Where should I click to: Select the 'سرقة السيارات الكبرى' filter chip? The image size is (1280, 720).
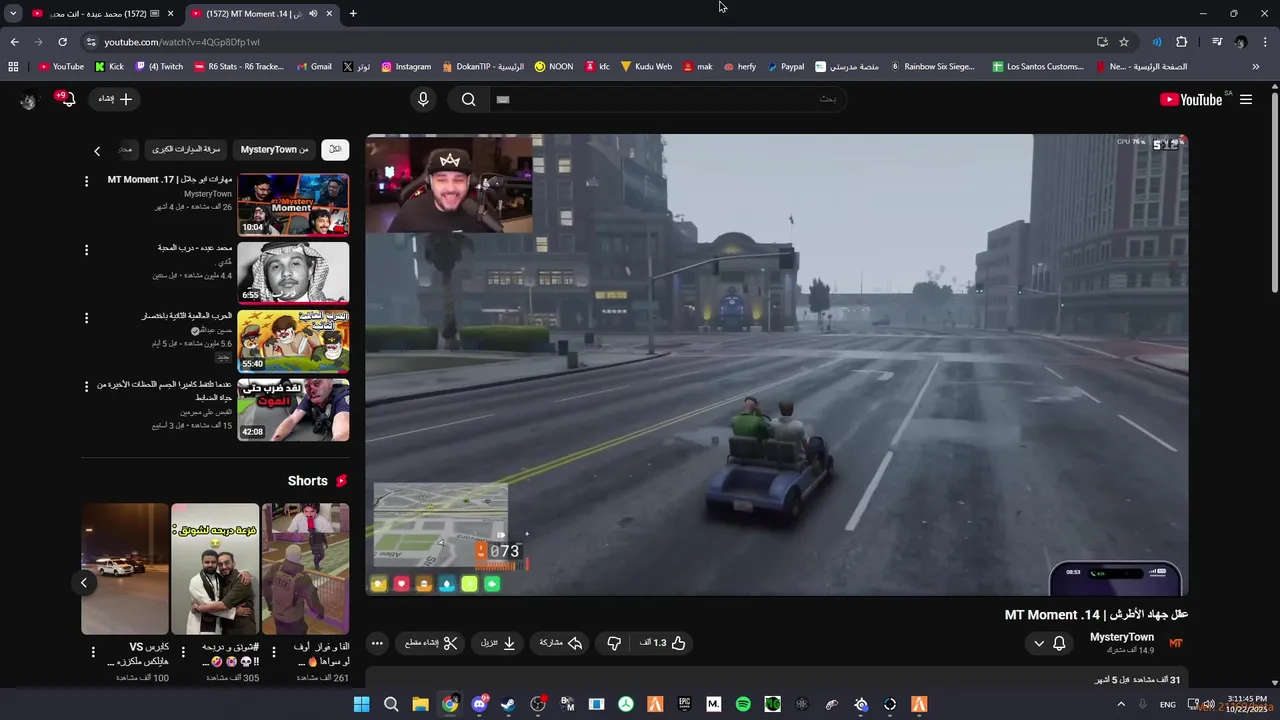[186, 149]
